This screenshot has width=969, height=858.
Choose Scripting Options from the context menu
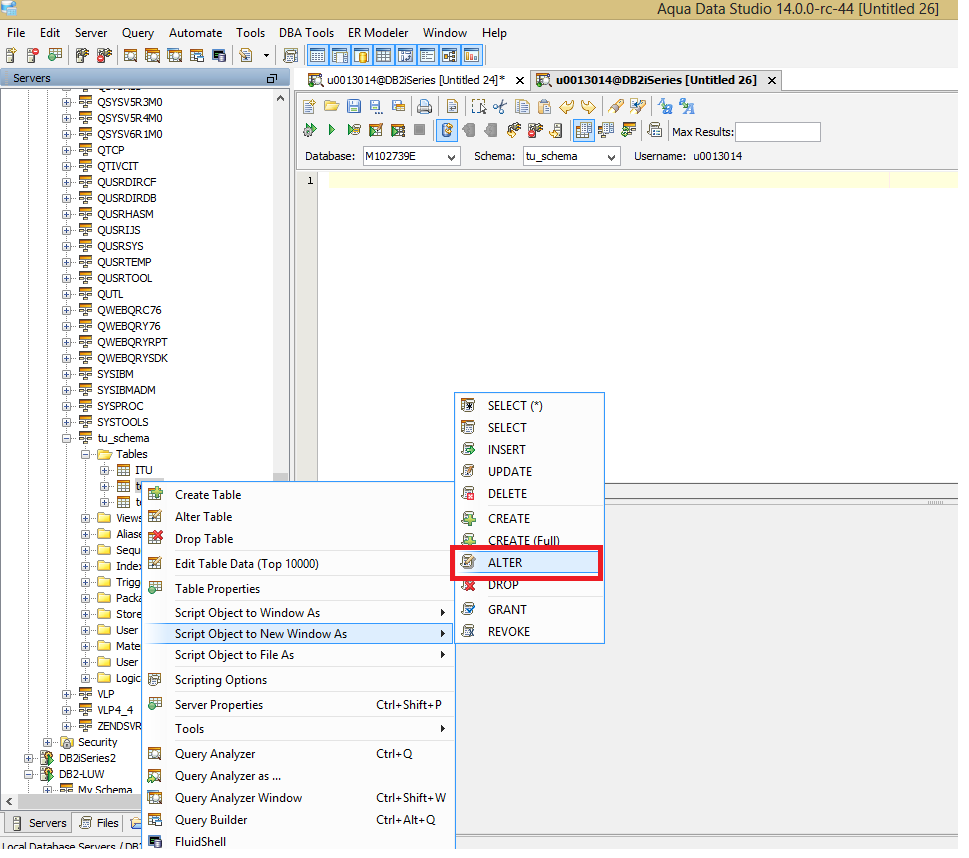pyautogui.click(x=299, y=679)
